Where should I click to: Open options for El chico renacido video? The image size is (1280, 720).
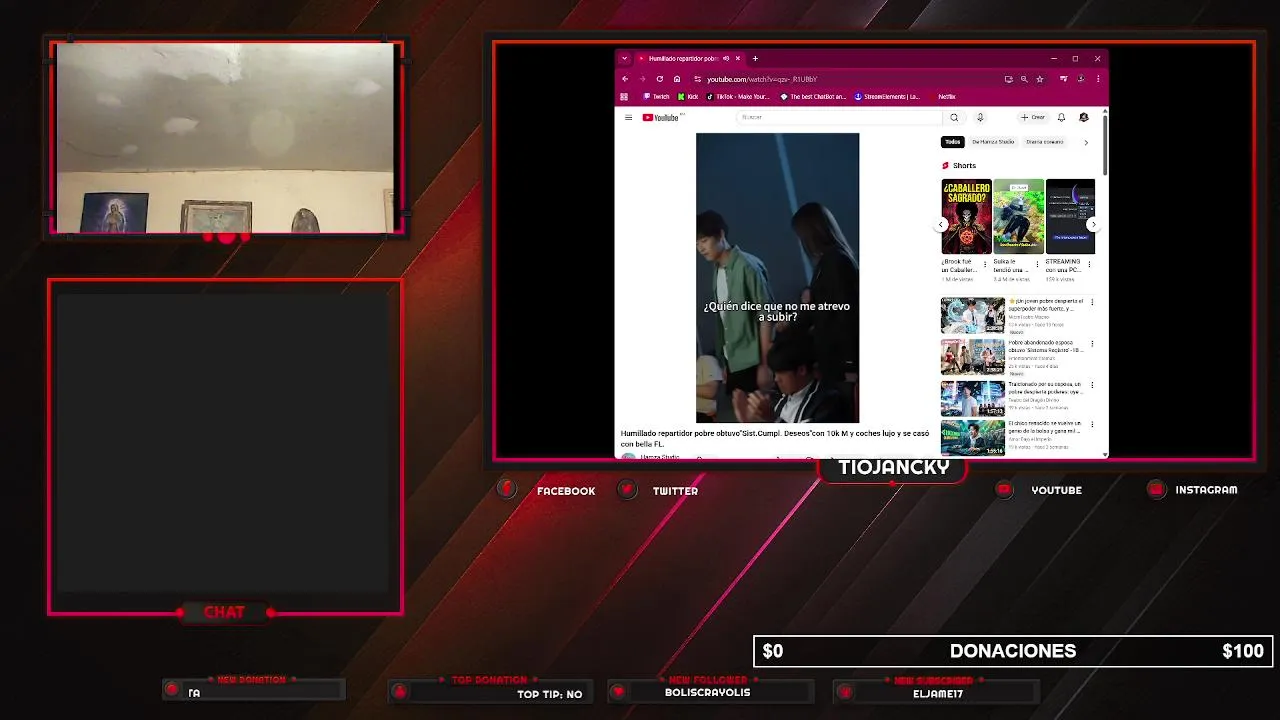click(x=1092, y=425)
